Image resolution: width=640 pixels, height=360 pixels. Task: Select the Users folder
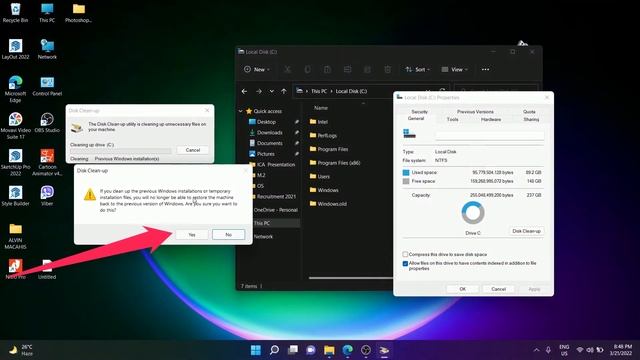(319, 176)
